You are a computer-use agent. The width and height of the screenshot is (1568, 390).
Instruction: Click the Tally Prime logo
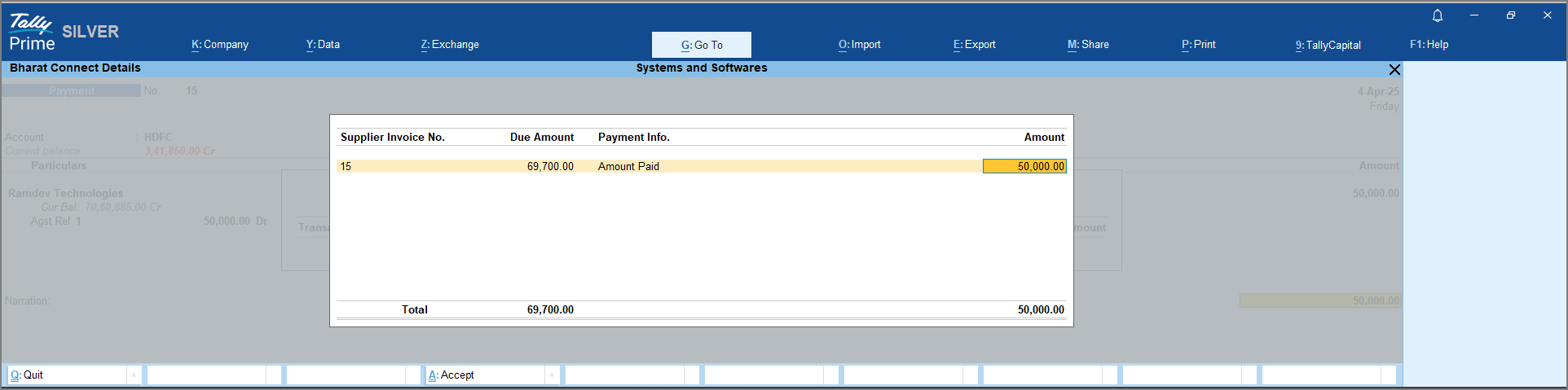pyautogui.click(x=32, y=33)
